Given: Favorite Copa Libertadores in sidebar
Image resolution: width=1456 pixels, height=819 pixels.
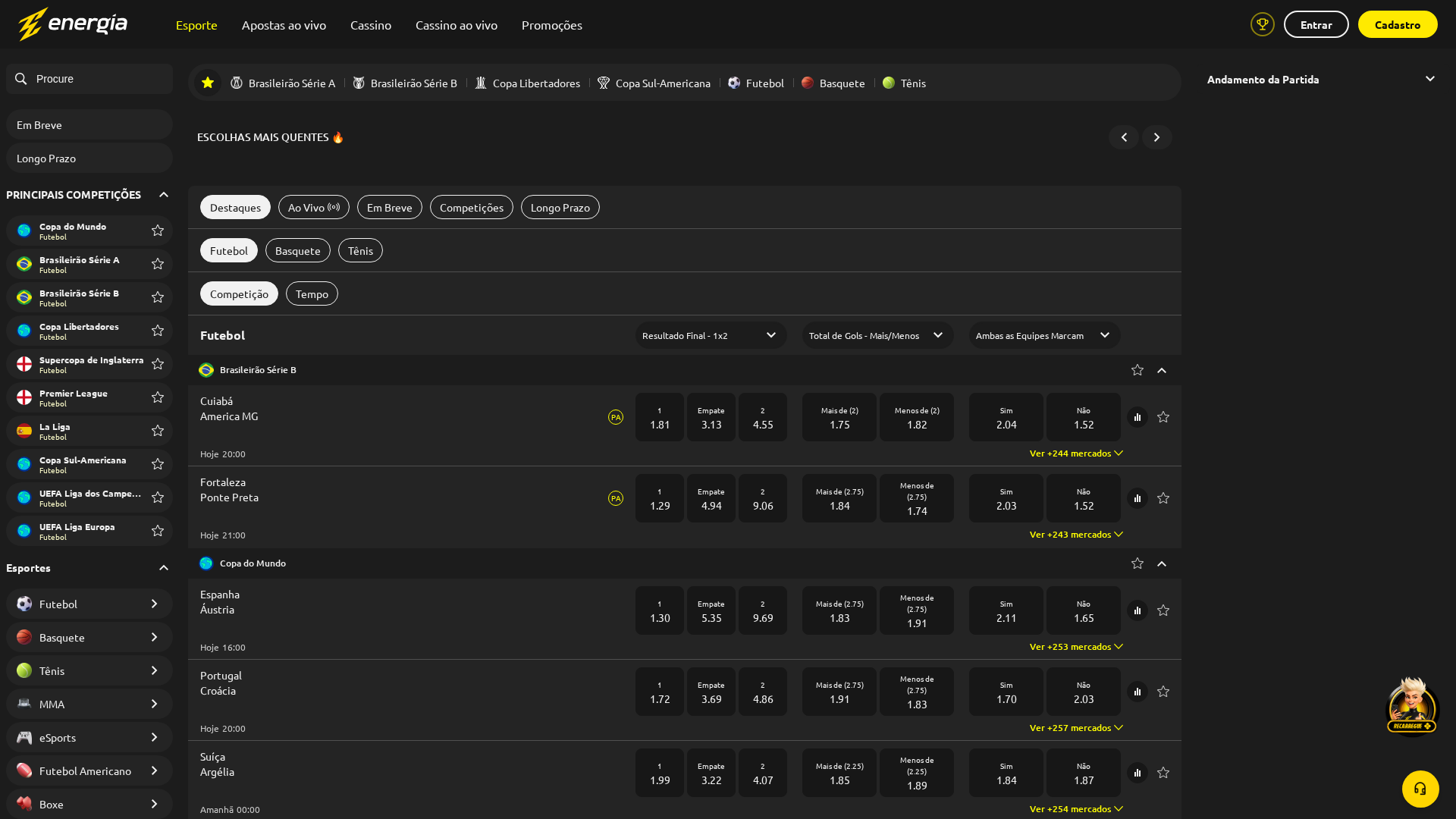Looking at the screenshot, I should [x=158, y=331].
